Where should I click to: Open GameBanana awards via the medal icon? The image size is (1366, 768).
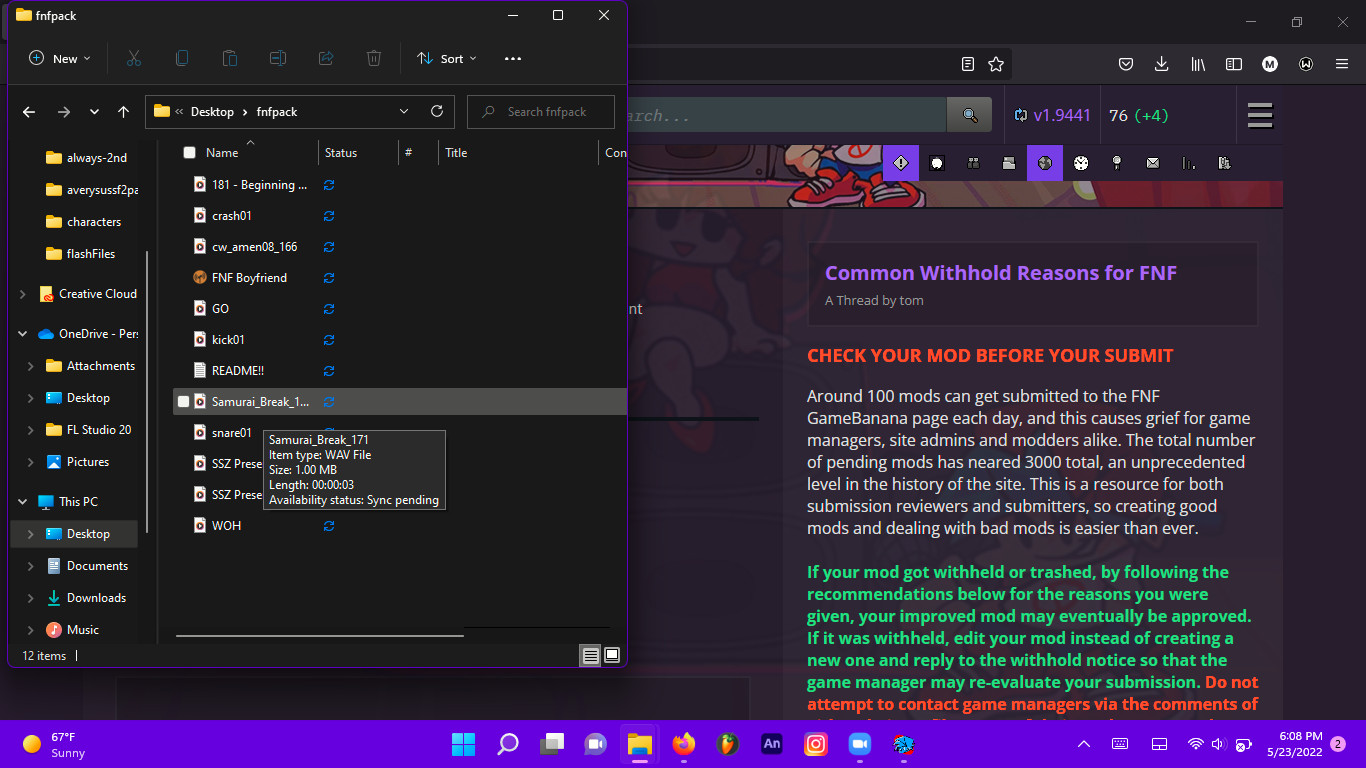(x=1117, y=162)
